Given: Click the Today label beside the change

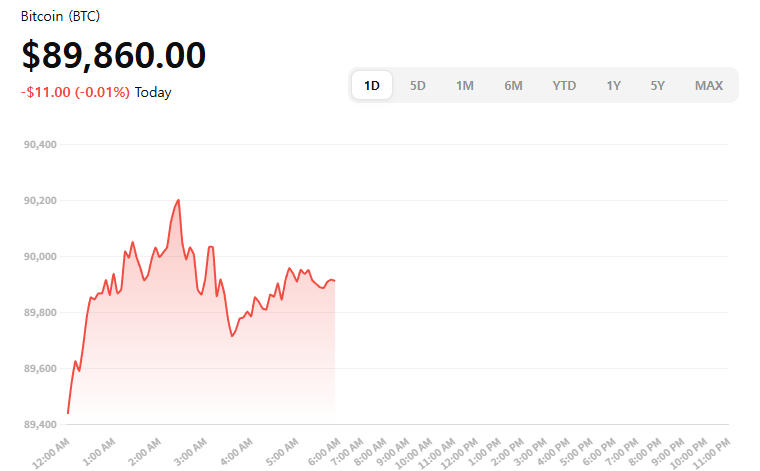Looking at the screenshot, I should (x=153, y=92).
